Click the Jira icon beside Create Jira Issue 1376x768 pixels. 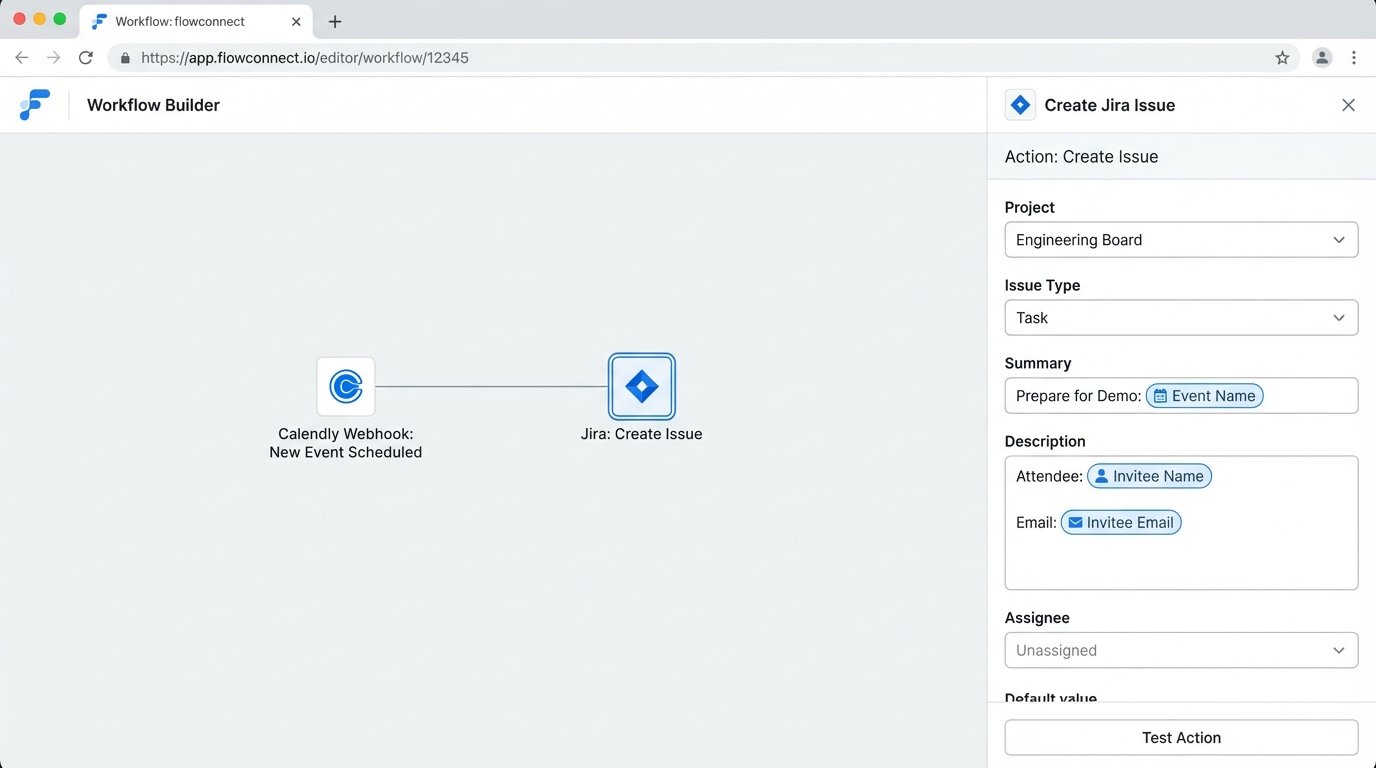point(1020,104)
